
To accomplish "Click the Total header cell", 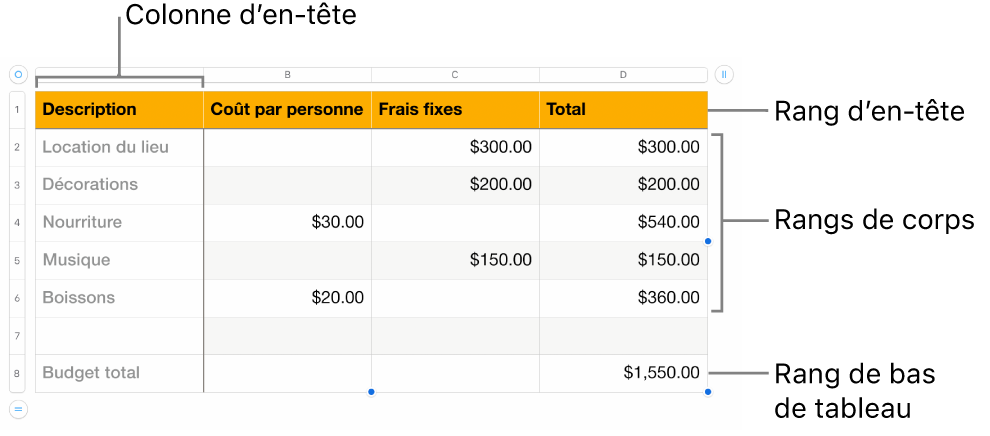I will (x=623, y=110).
